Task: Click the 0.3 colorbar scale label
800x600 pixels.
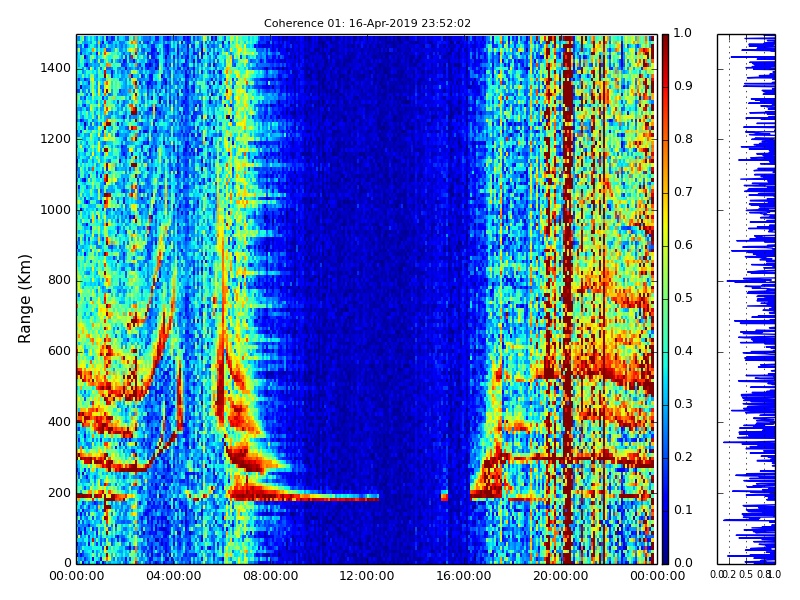Action: click(683, 404)
